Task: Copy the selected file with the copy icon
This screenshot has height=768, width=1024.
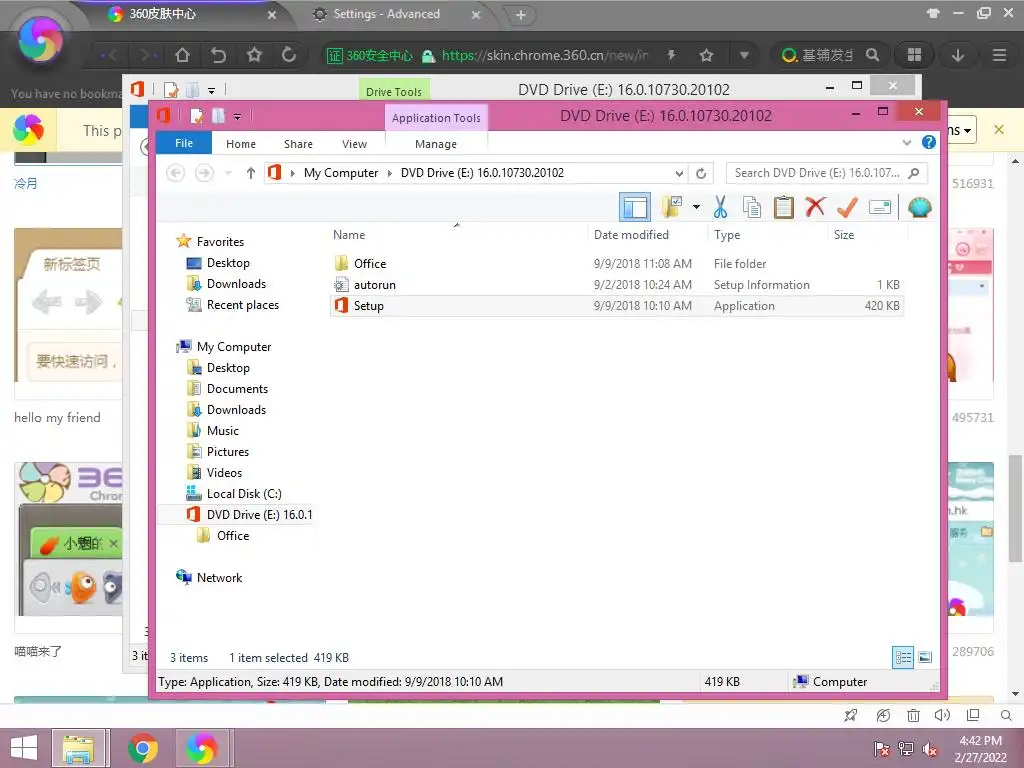Action: tap(752, 208)
